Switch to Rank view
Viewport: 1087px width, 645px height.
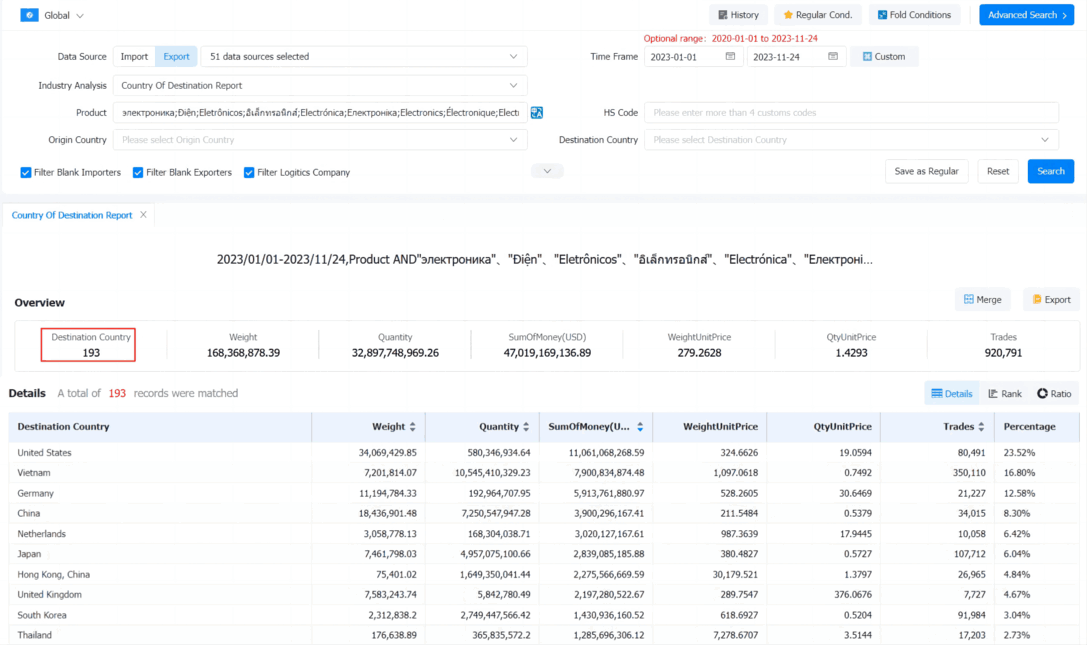[1005, 393]
